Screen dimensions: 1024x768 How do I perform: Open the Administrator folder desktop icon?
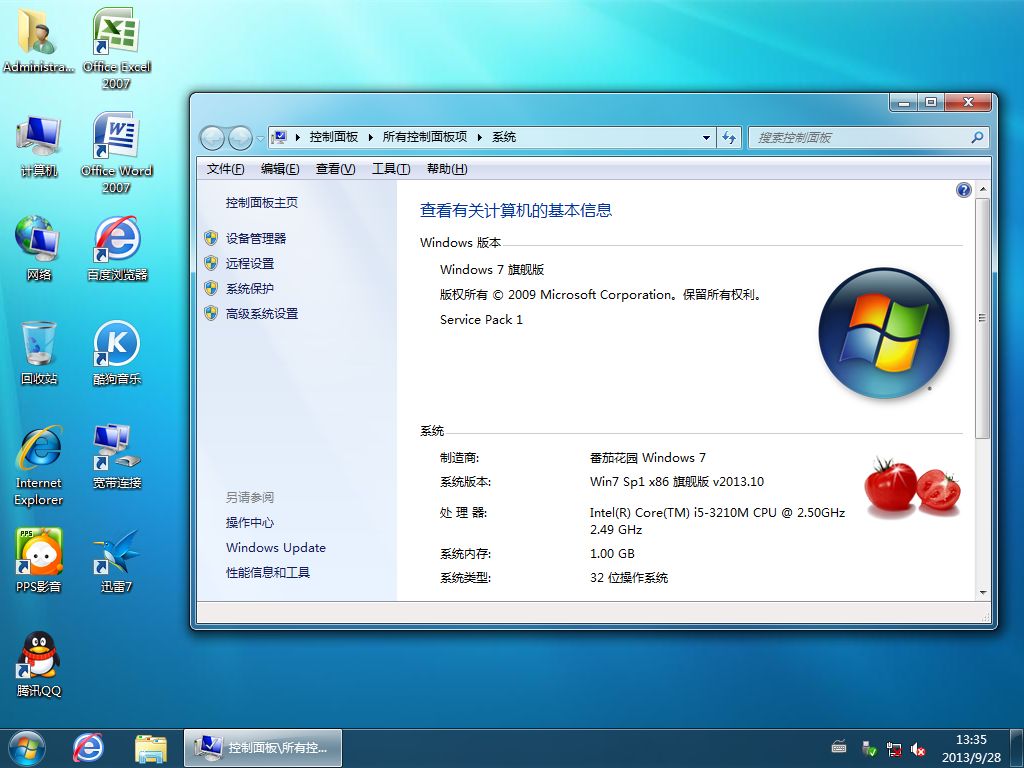[x=39, y=40]
